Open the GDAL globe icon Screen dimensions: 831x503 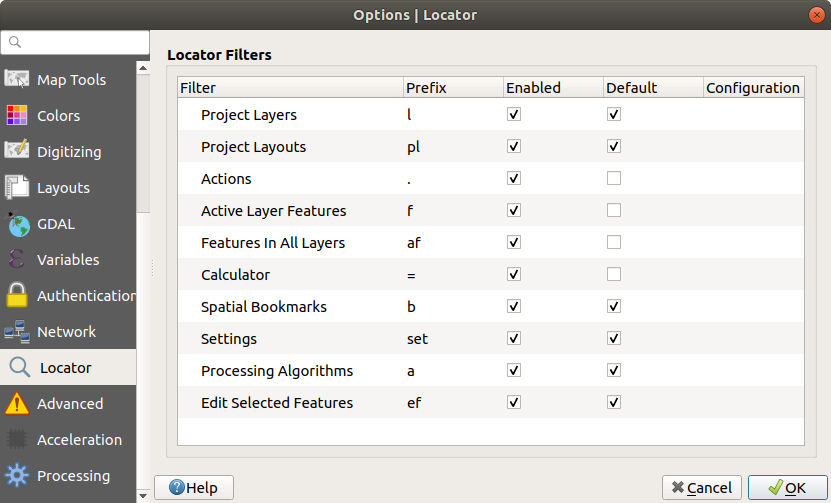[17, 224]
